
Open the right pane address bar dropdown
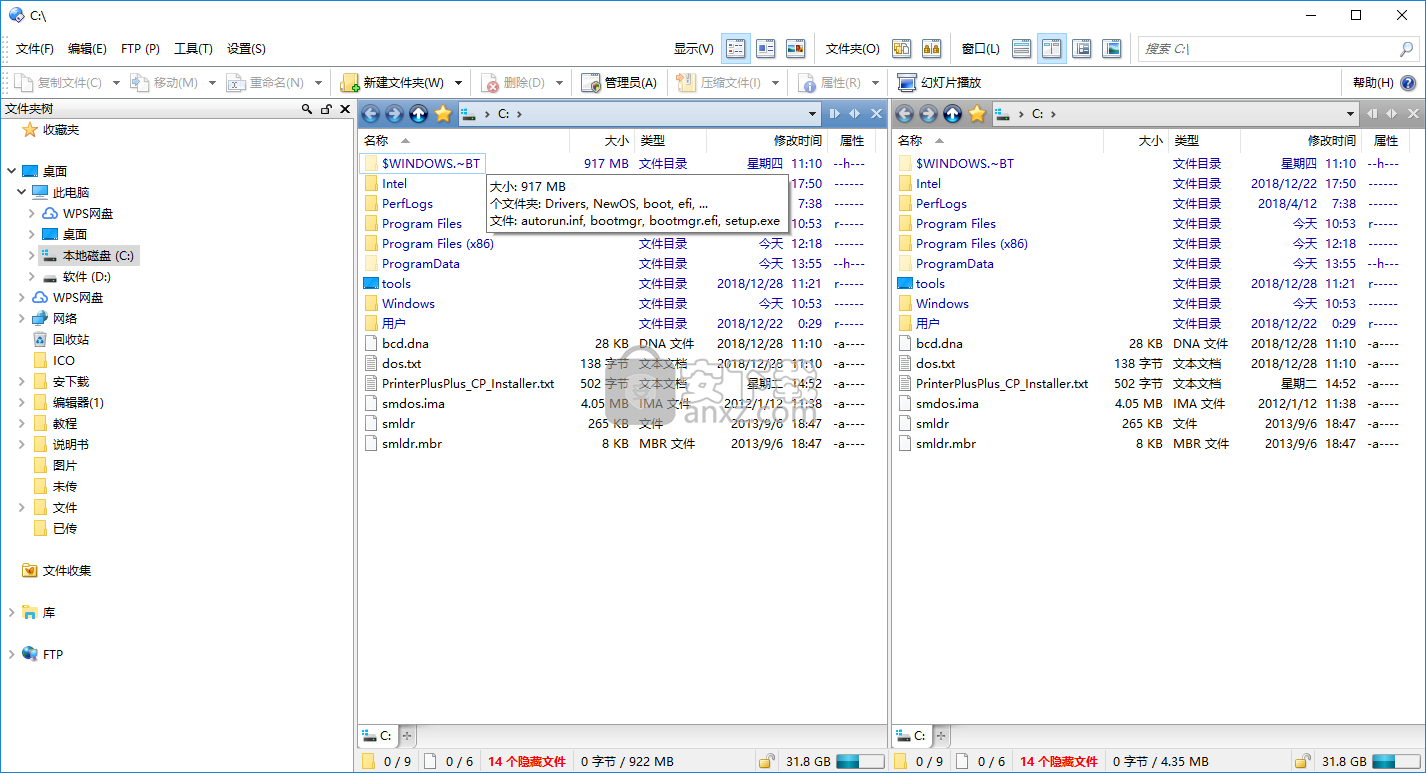tap(1350, 114)
